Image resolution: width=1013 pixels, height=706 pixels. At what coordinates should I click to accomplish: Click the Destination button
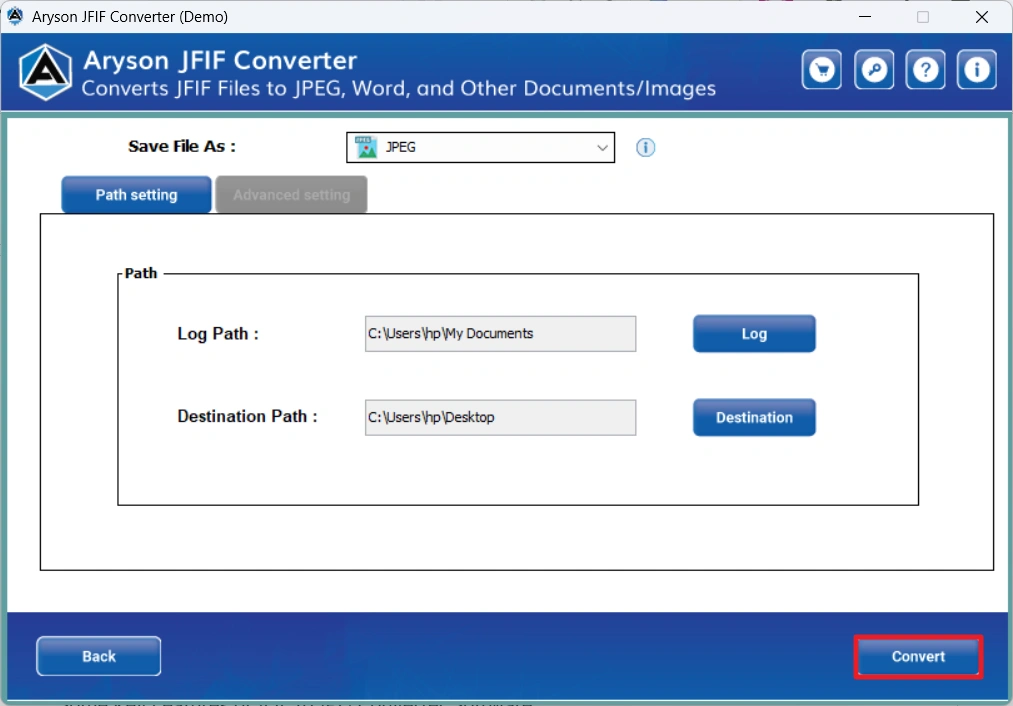click(x=754, y=417)
